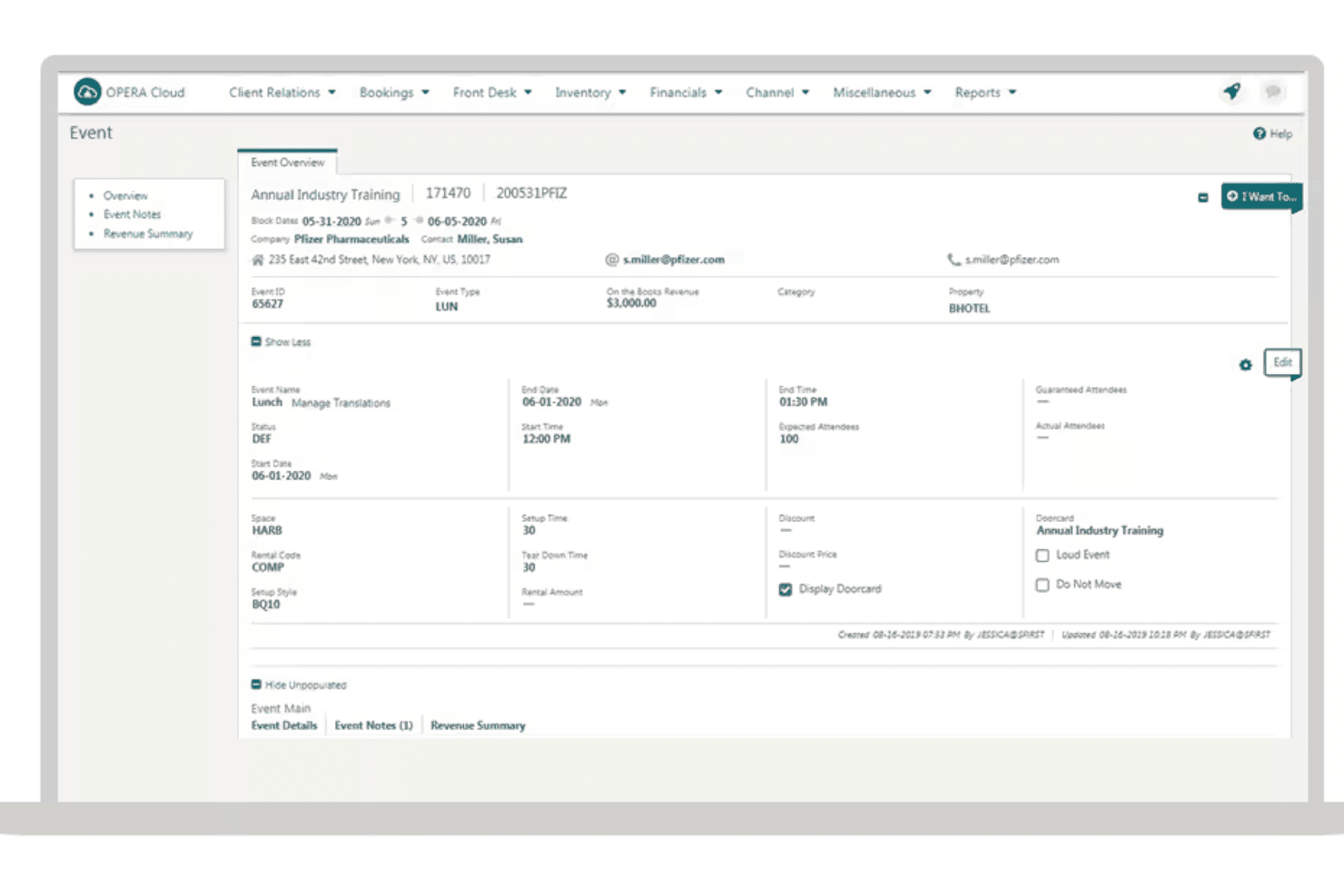Click the contact Miller, Susan link

tap(489, 240)
